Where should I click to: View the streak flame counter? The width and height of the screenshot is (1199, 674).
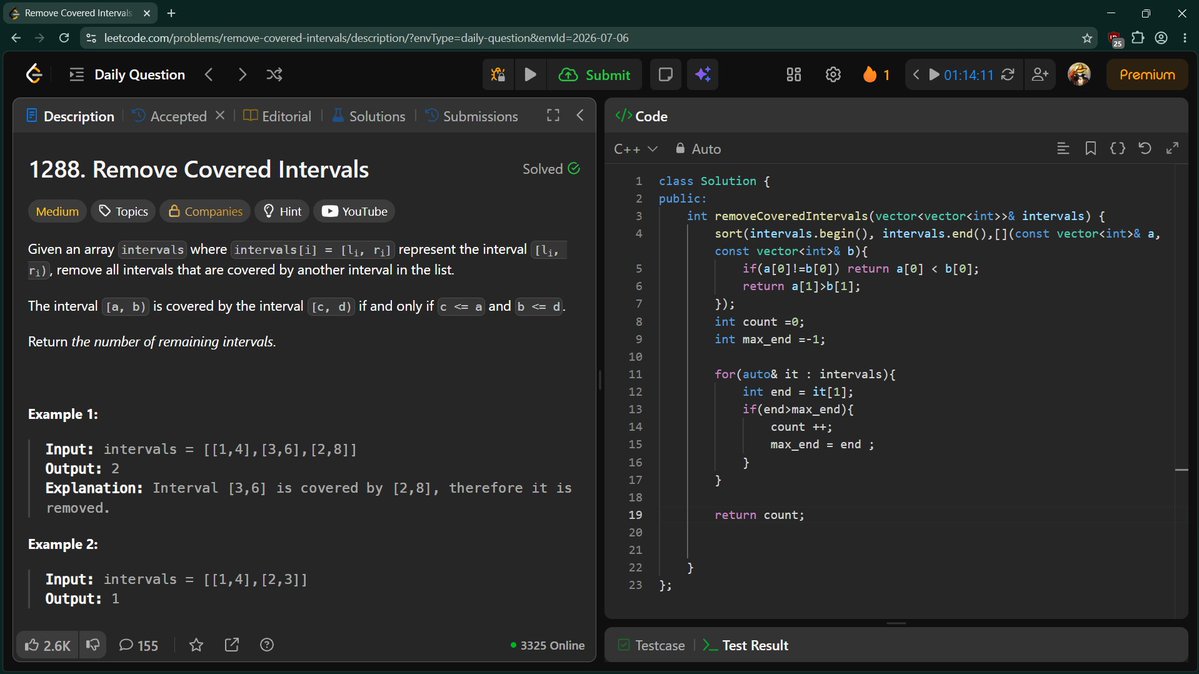(876, 74)
